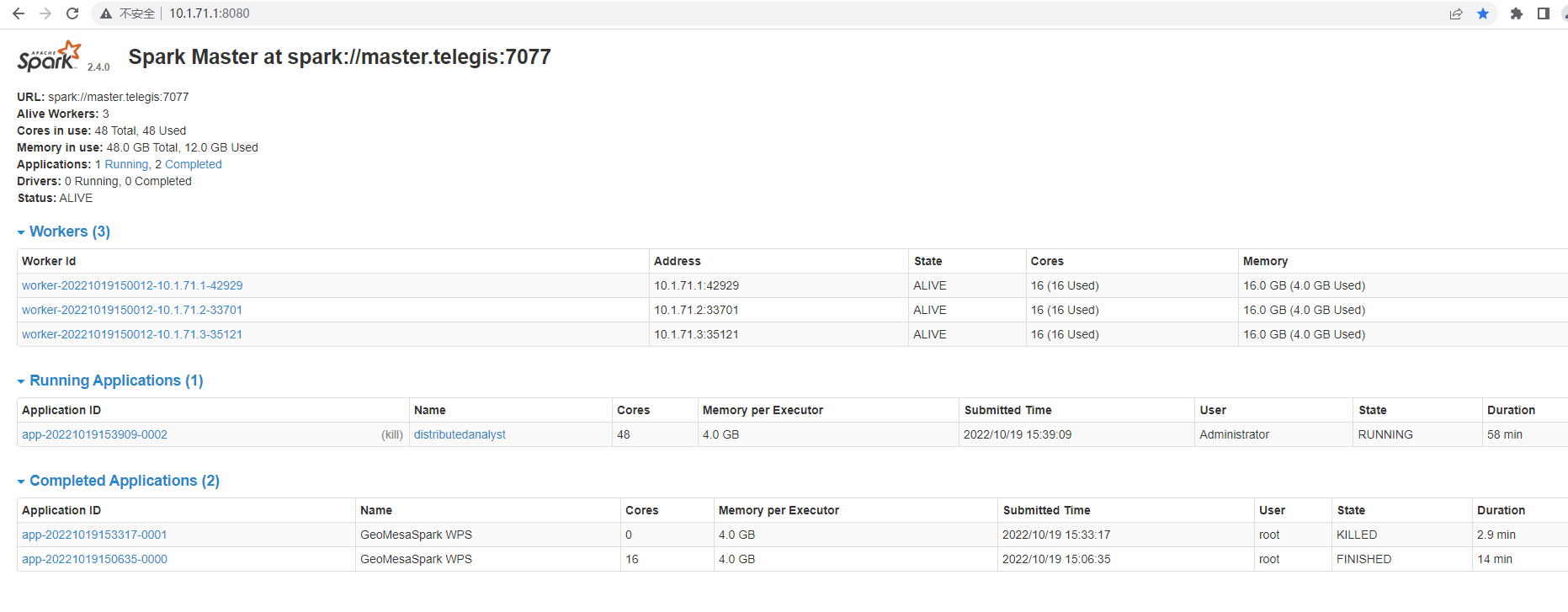Open worker-20221019150012-10.1.71.1-42929

click(x=132, y=285)
